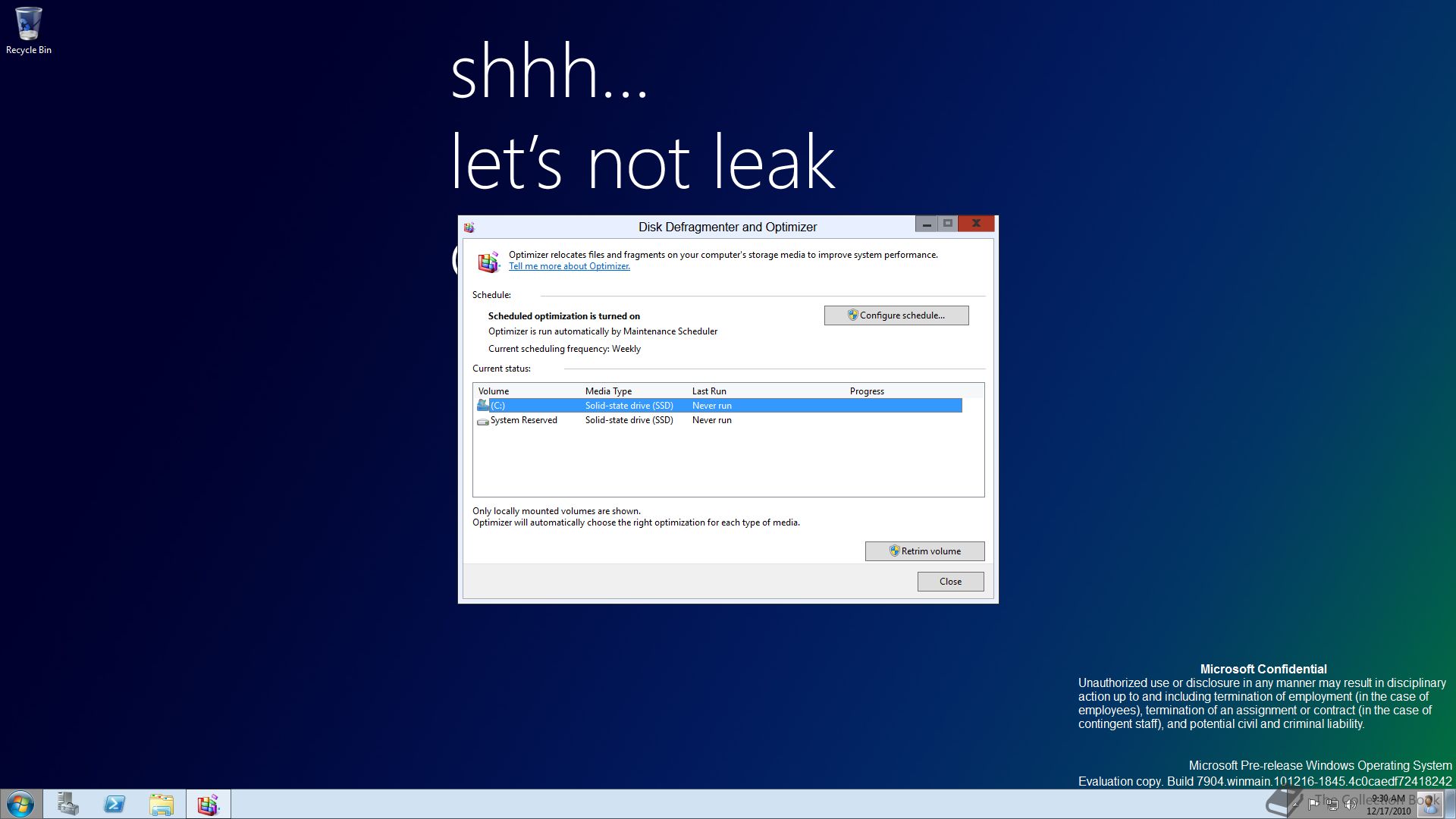Open Windows Explorer from the taskbar

(162, 804)
